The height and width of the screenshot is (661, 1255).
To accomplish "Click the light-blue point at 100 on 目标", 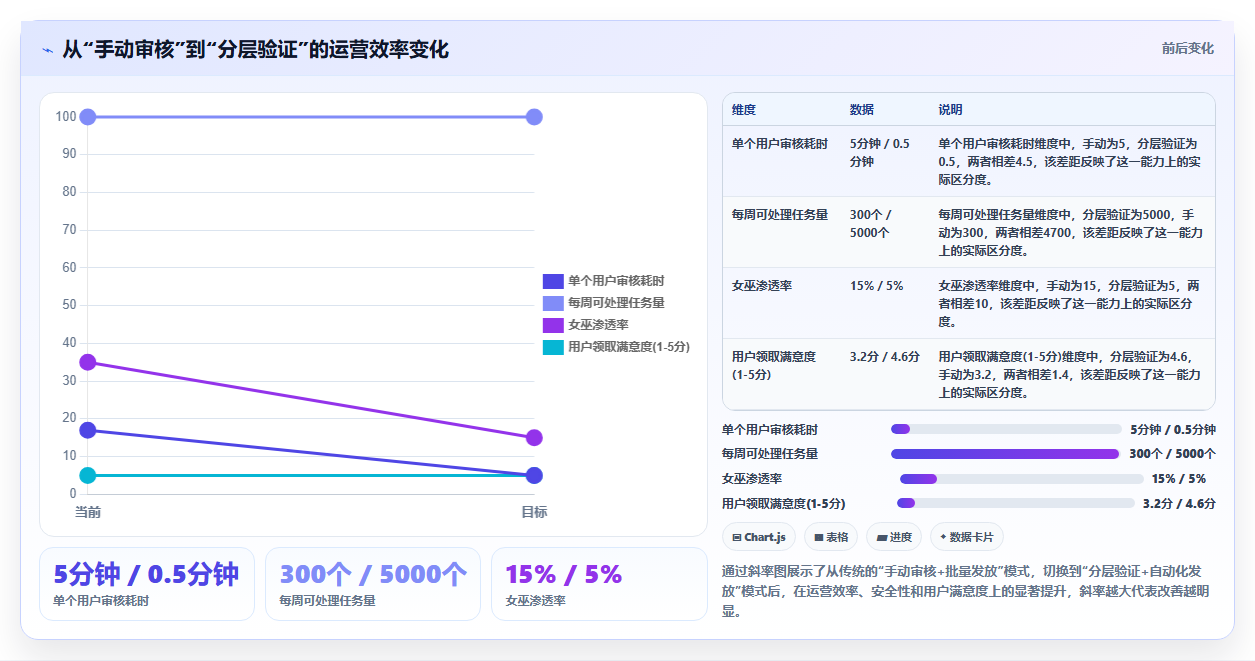I will [x=534, y=117].
